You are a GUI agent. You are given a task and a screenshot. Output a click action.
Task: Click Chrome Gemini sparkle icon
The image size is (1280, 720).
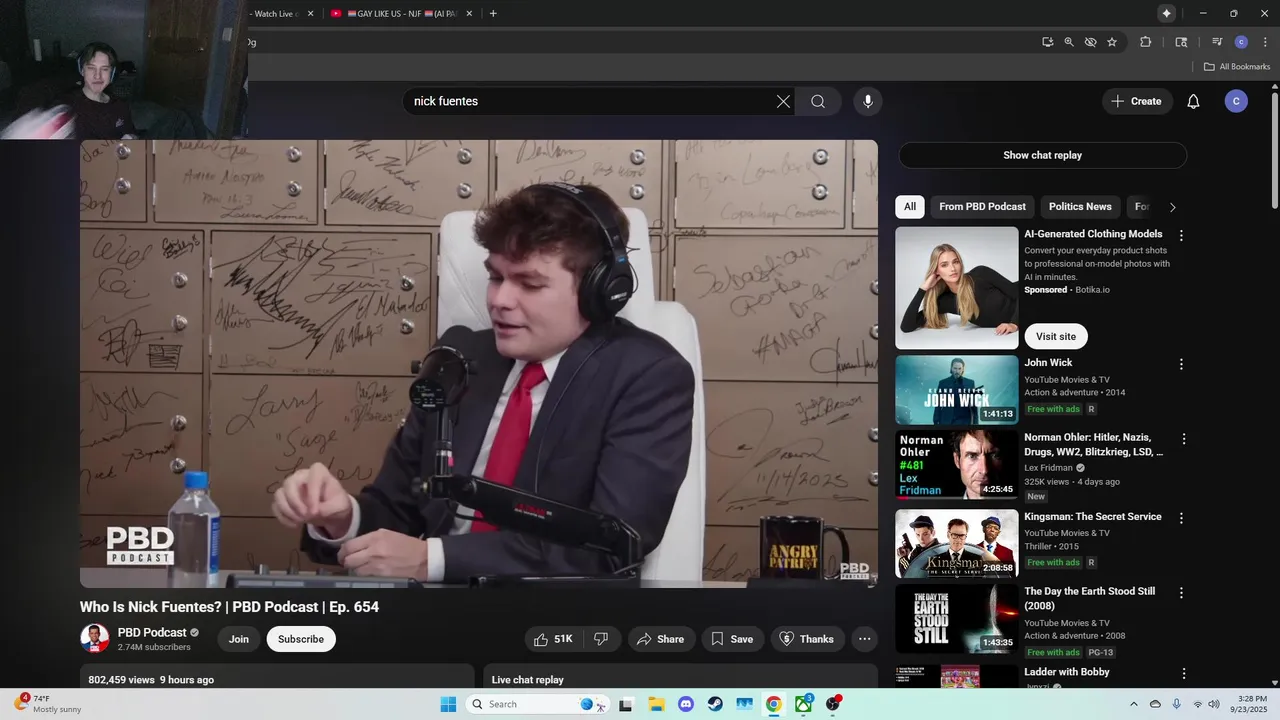1166,13
